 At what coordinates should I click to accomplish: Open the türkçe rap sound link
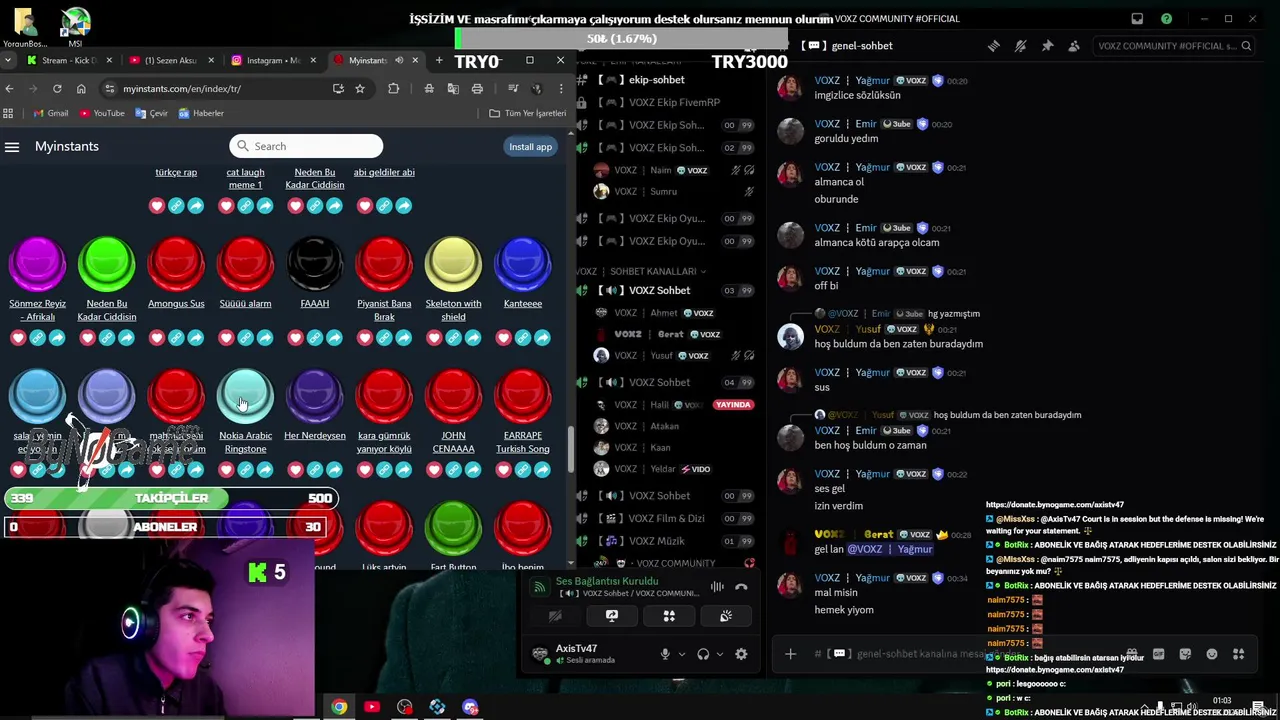176,172
